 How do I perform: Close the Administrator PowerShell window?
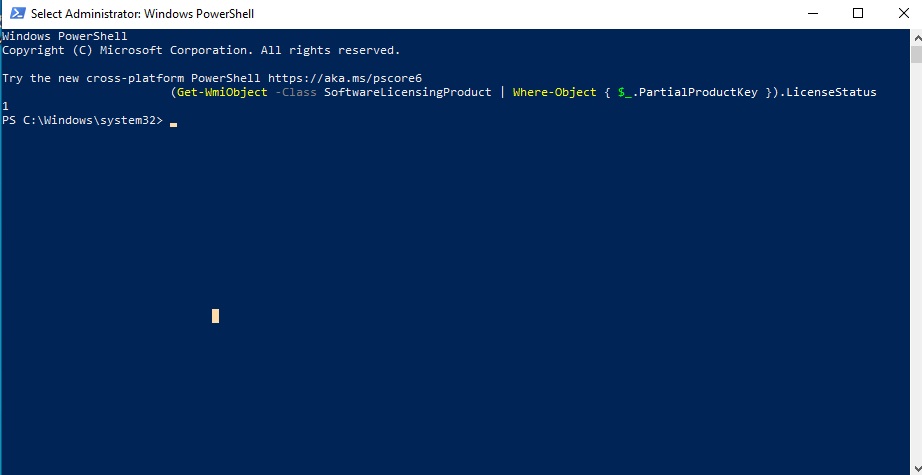(x=901, y=14)
